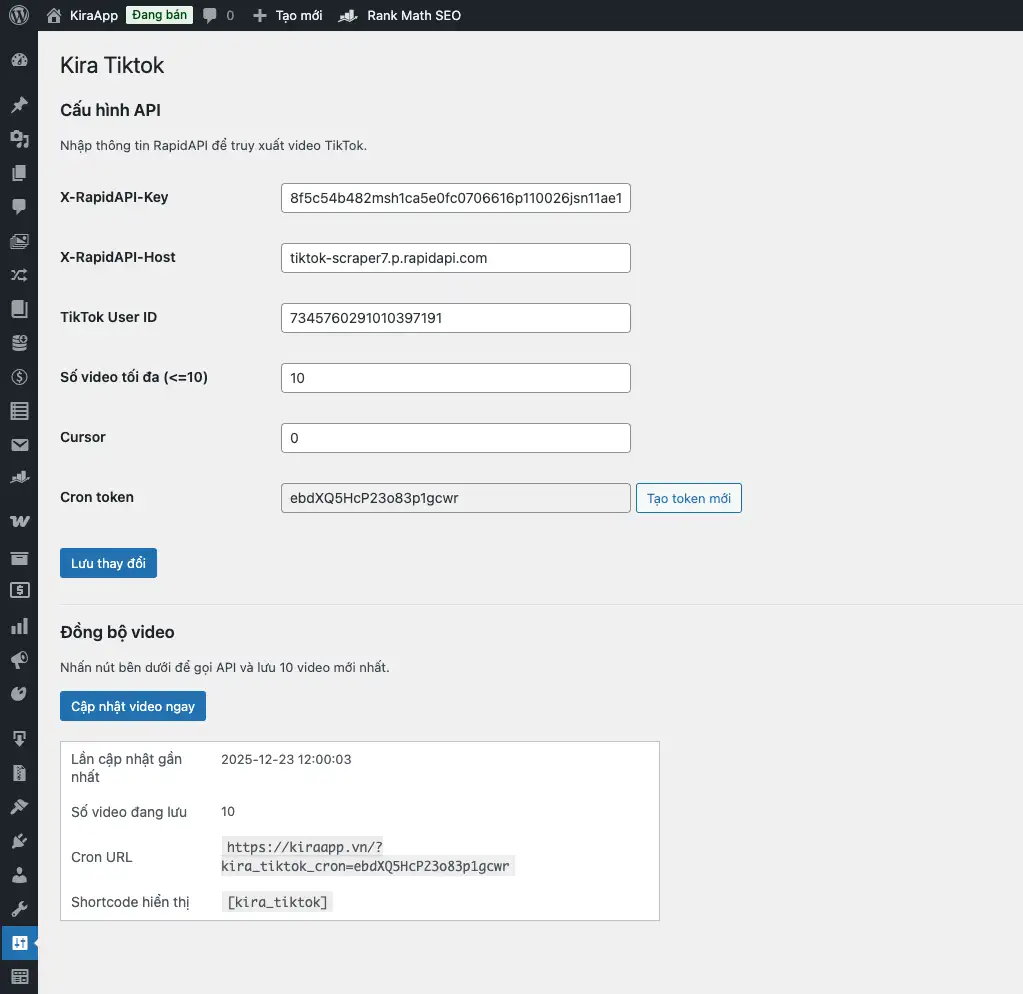Open Plugins via the plug icon
Viewport: 1023px width, 994px height.
[x=19, y=841]
